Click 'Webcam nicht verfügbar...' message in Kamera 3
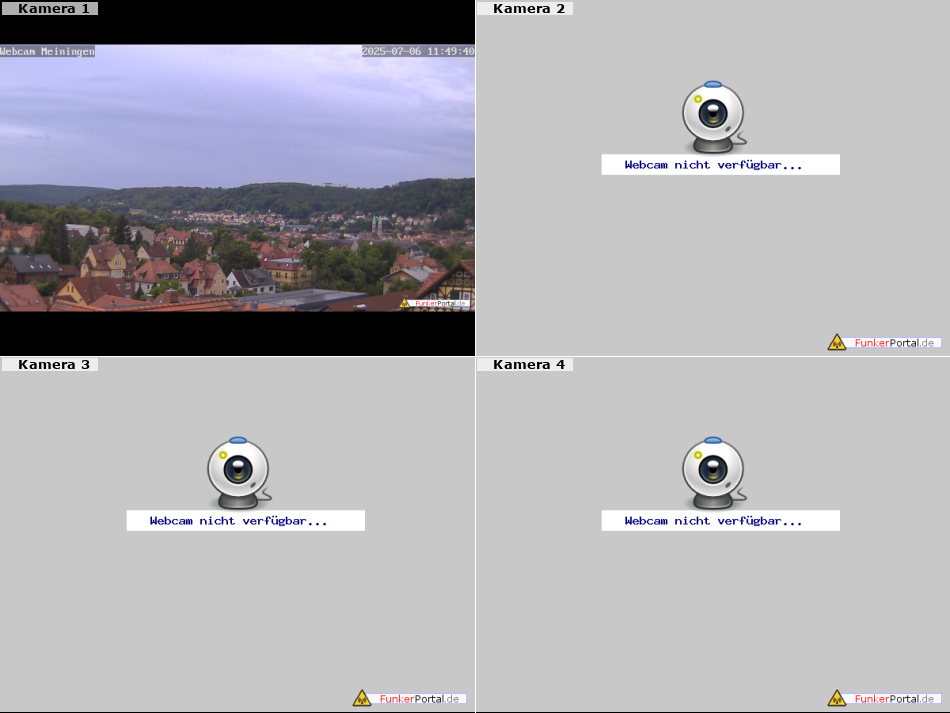This screenshot has width=950, height=713. coord(245,521)
